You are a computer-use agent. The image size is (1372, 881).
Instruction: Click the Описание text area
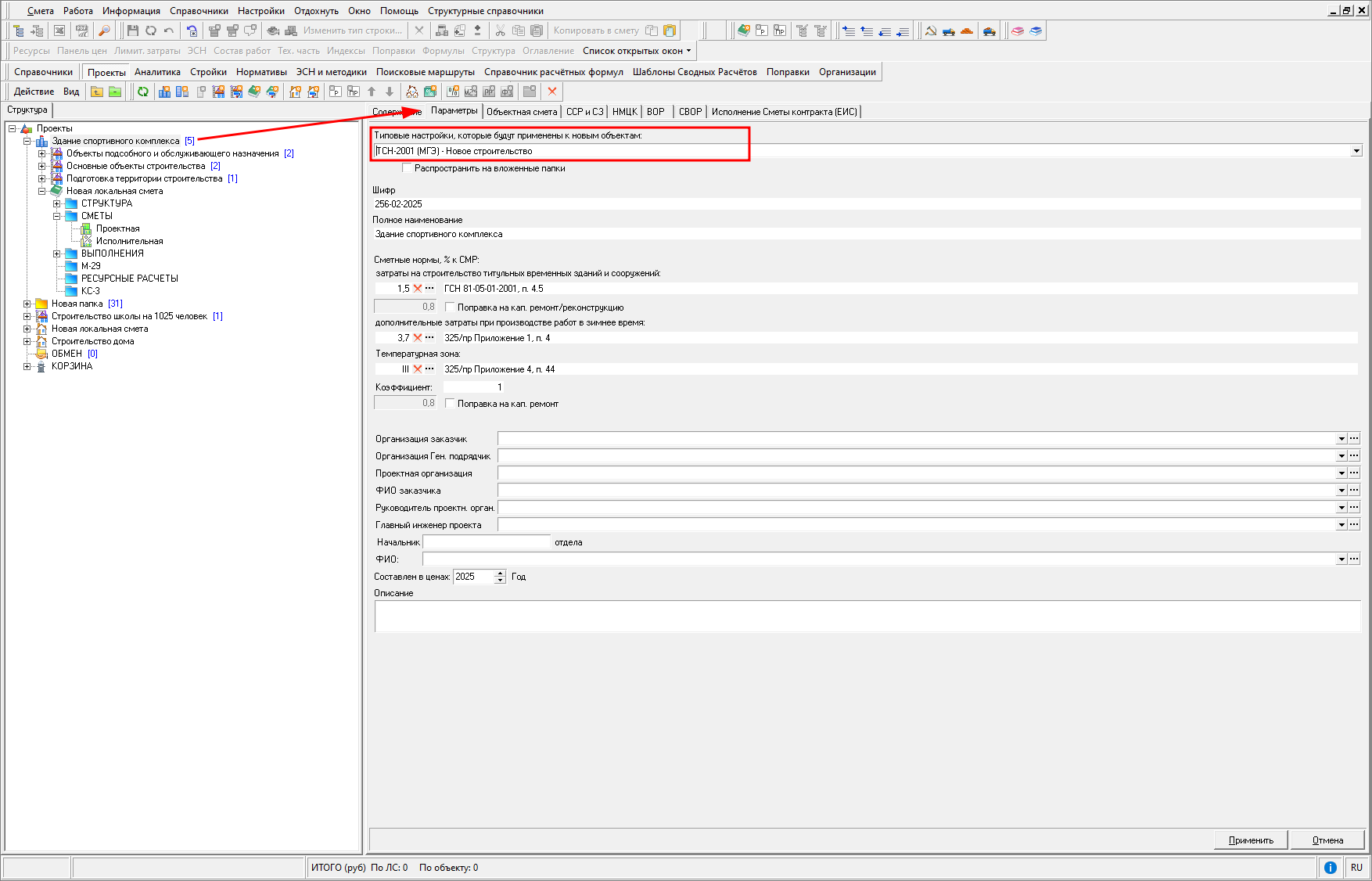(x=867, y=617)
